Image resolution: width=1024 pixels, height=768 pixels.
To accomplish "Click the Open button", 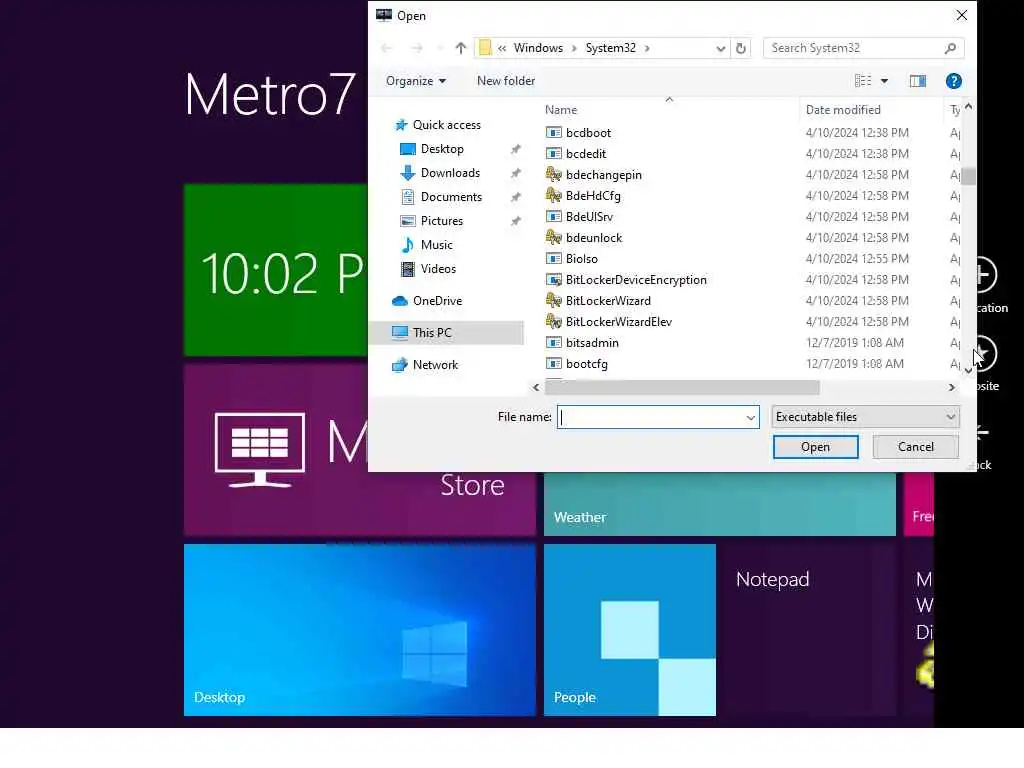I will [815, 447].
